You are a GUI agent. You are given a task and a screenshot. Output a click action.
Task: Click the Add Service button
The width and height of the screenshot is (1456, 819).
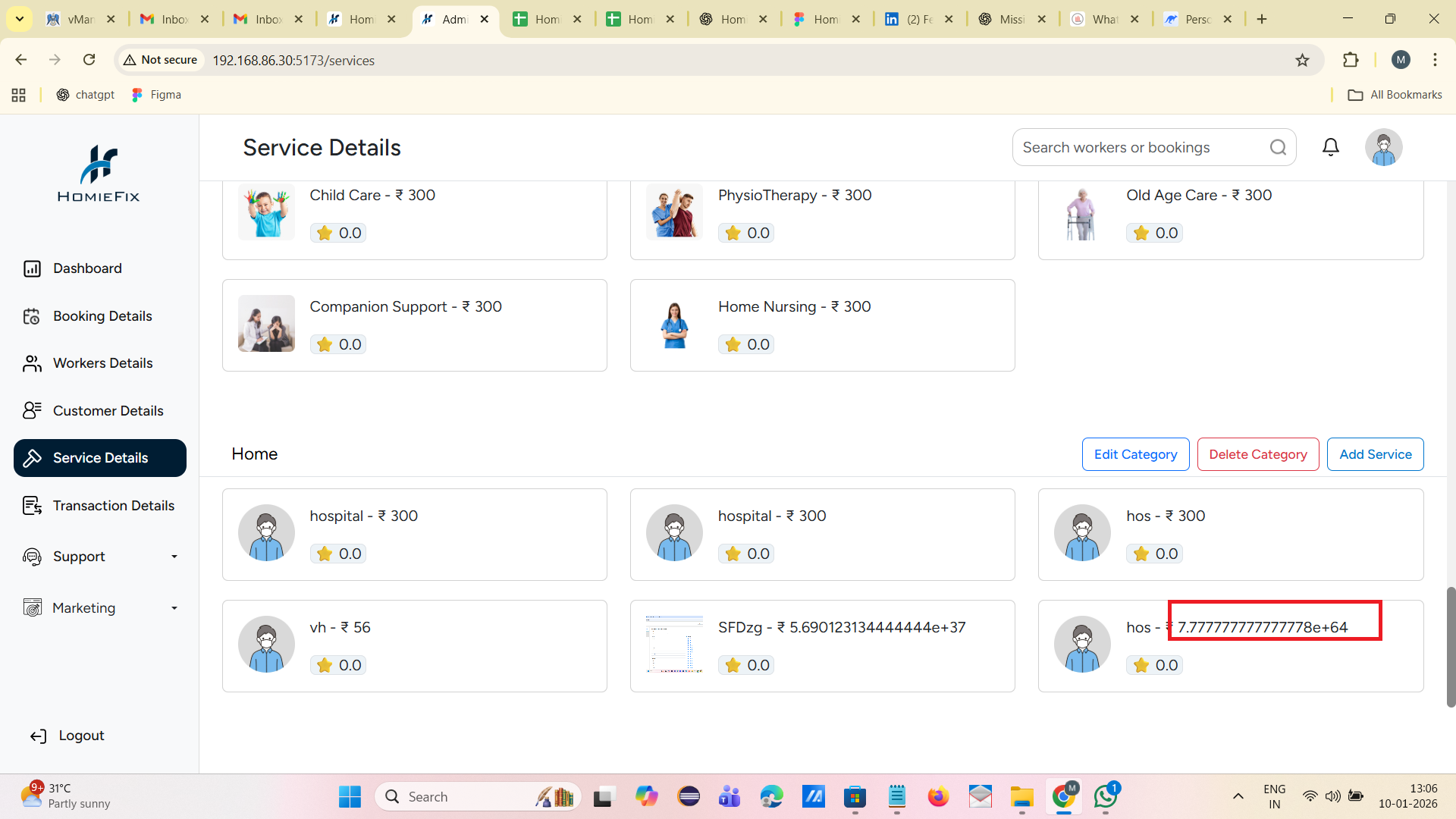[1375, 454]
